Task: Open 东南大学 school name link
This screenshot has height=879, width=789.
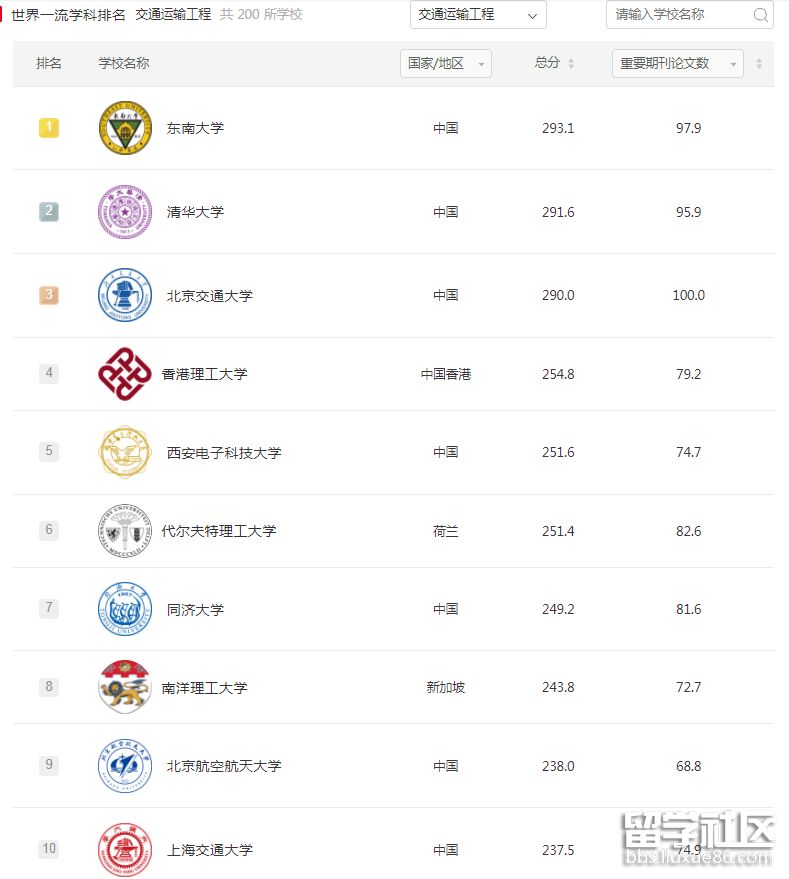Action: click(x=195, y=128)
